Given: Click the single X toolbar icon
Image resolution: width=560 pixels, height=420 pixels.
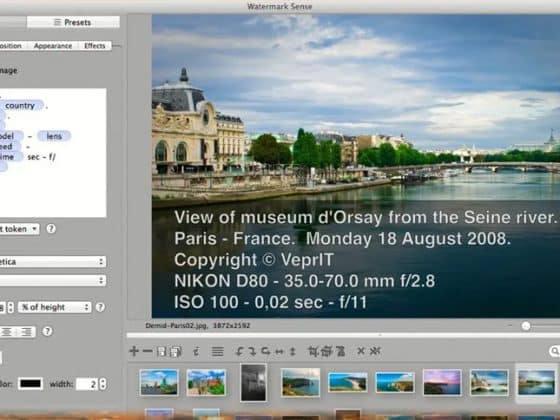Looking at the screenshot, I should point(361,351).
